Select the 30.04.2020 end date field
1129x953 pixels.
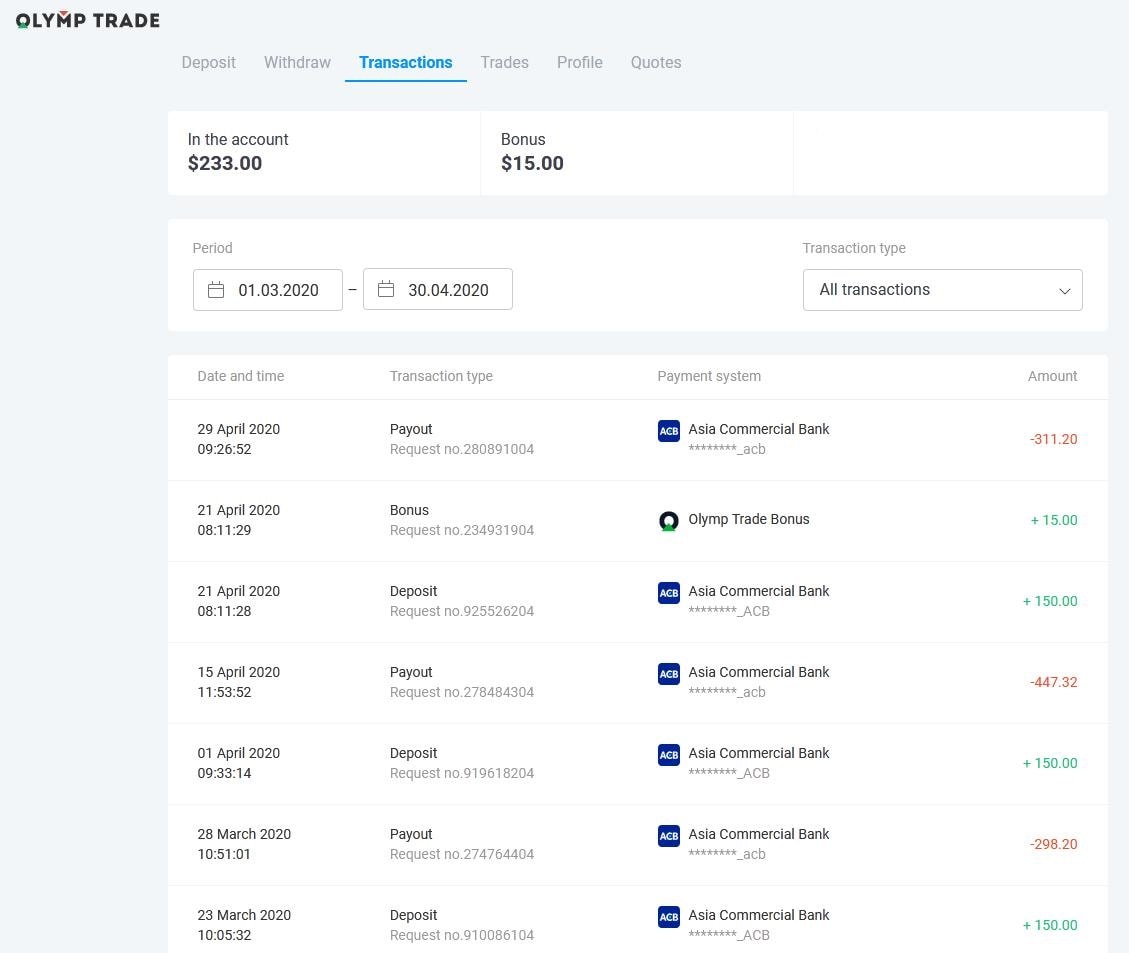pyautogui.click(x=438, y=289)
